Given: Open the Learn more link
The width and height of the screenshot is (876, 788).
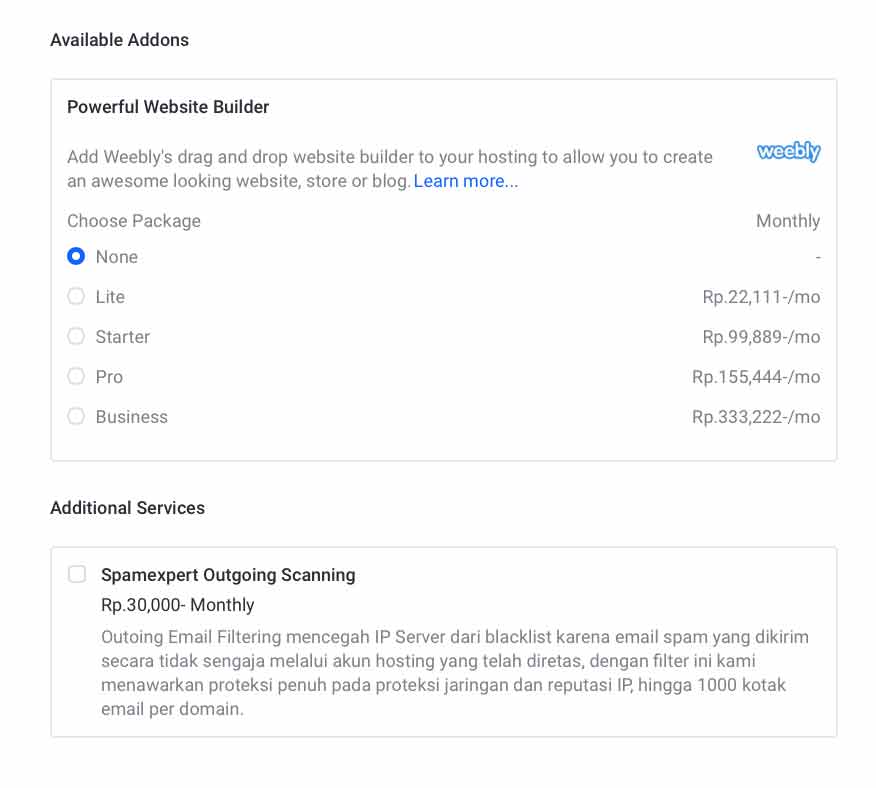Looking at the screenshot, I should pos(466,181).
